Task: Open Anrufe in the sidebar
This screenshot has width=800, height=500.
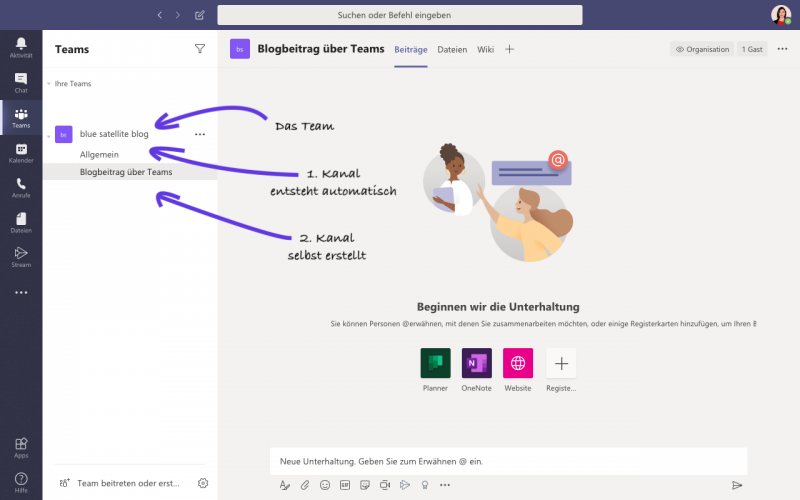Action: pyautogui.click(x=21, y=187)
